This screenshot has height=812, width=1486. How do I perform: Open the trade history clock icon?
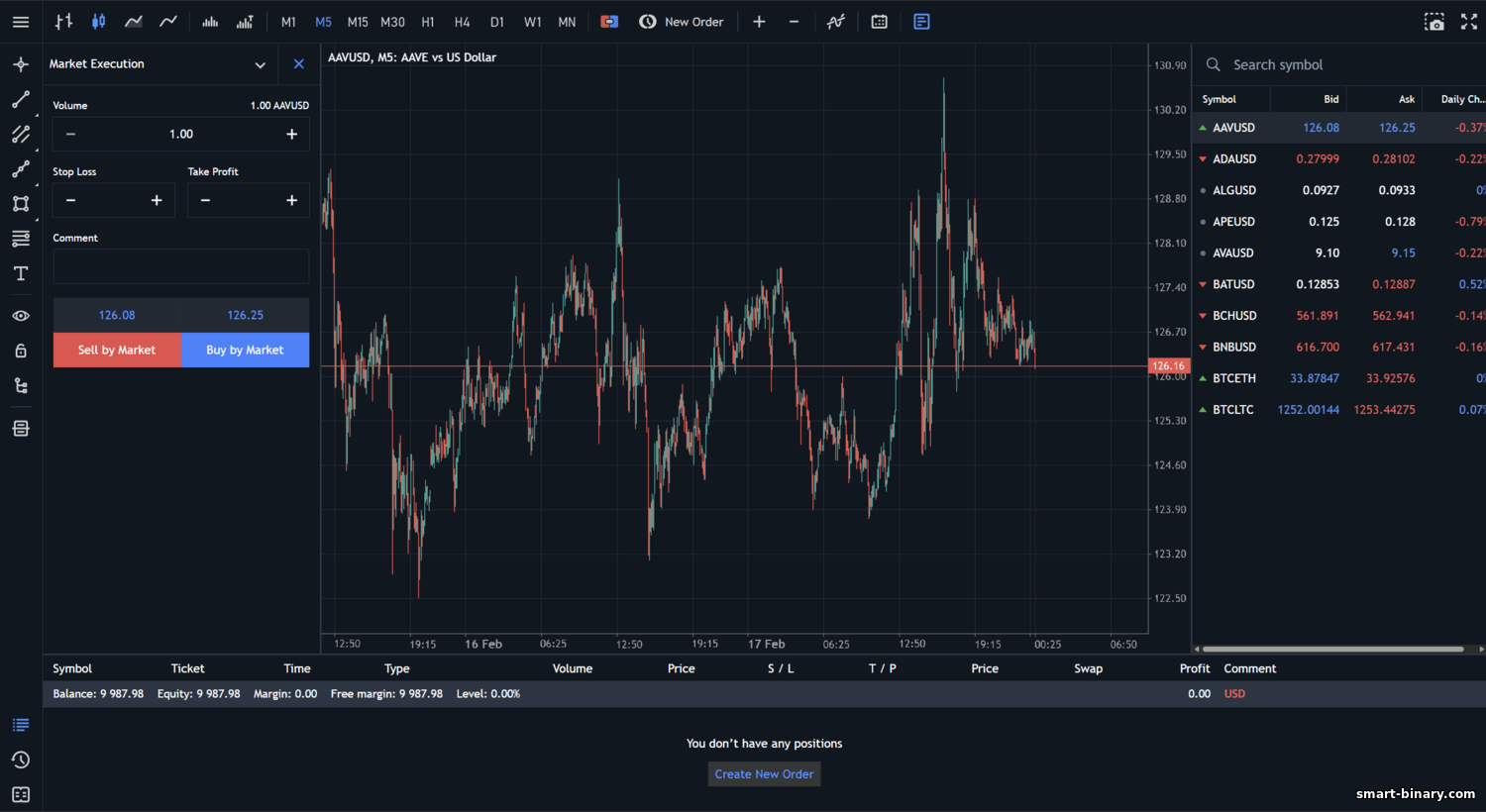[x=21, y=760]
